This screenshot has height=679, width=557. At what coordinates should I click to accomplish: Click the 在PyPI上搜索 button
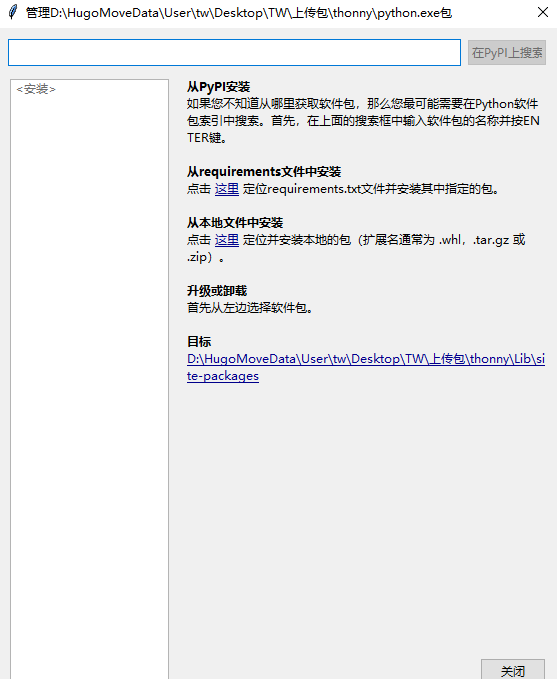507,52
